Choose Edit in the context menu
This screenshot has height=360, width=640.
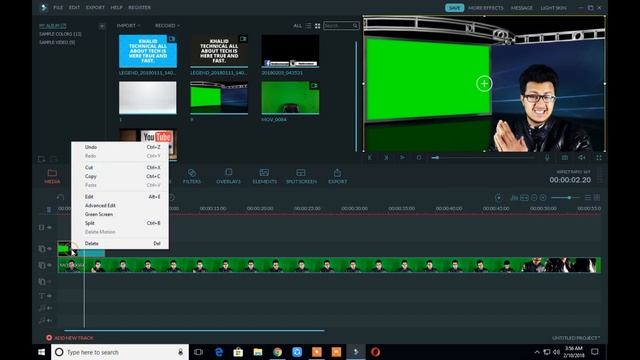click(120, 197)
